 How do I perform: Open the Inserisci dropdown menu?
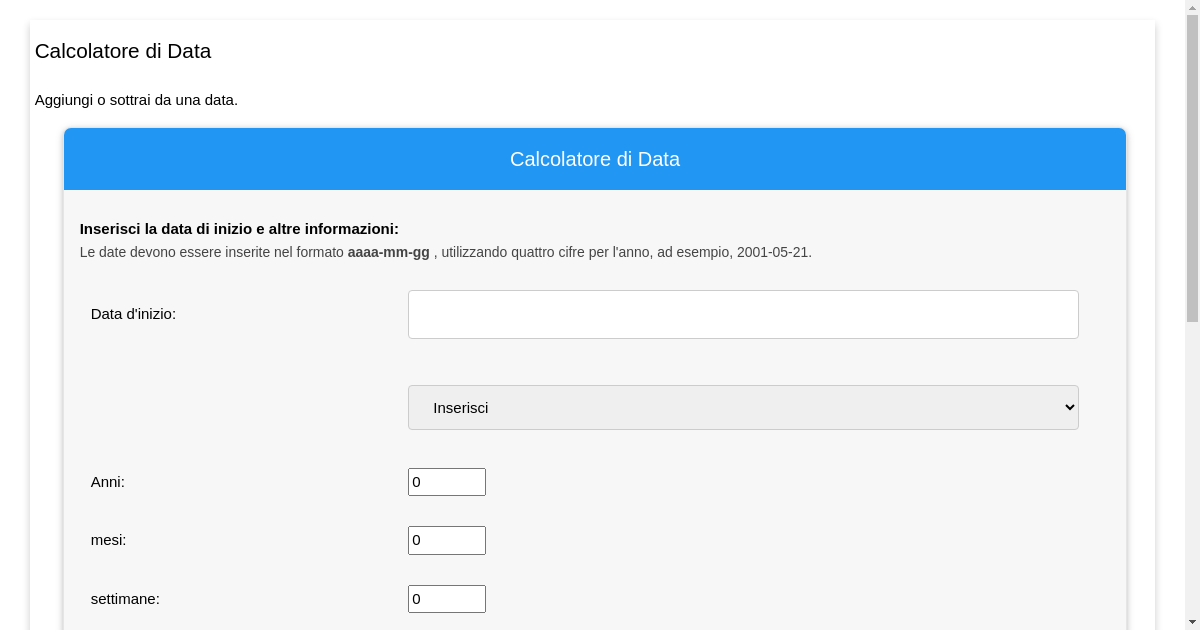click(x=743, y=408)
